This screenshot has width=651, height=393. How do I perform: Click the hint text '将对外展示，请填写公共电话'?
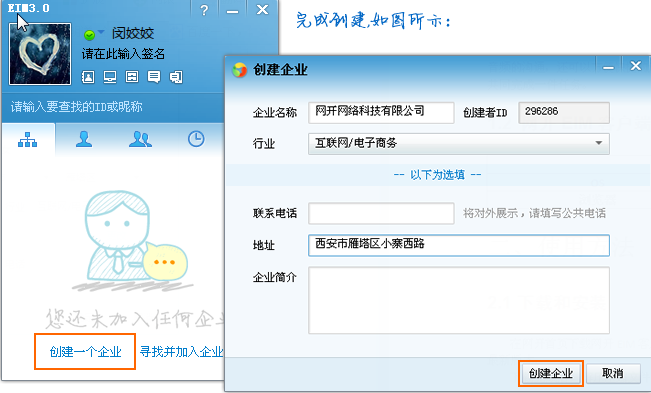pos(534,213)
